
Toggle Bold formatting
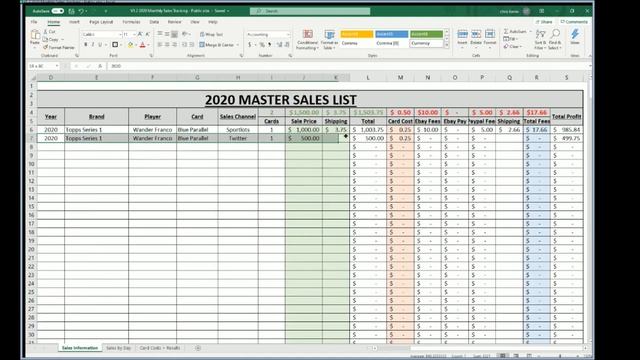pos(86,44)
